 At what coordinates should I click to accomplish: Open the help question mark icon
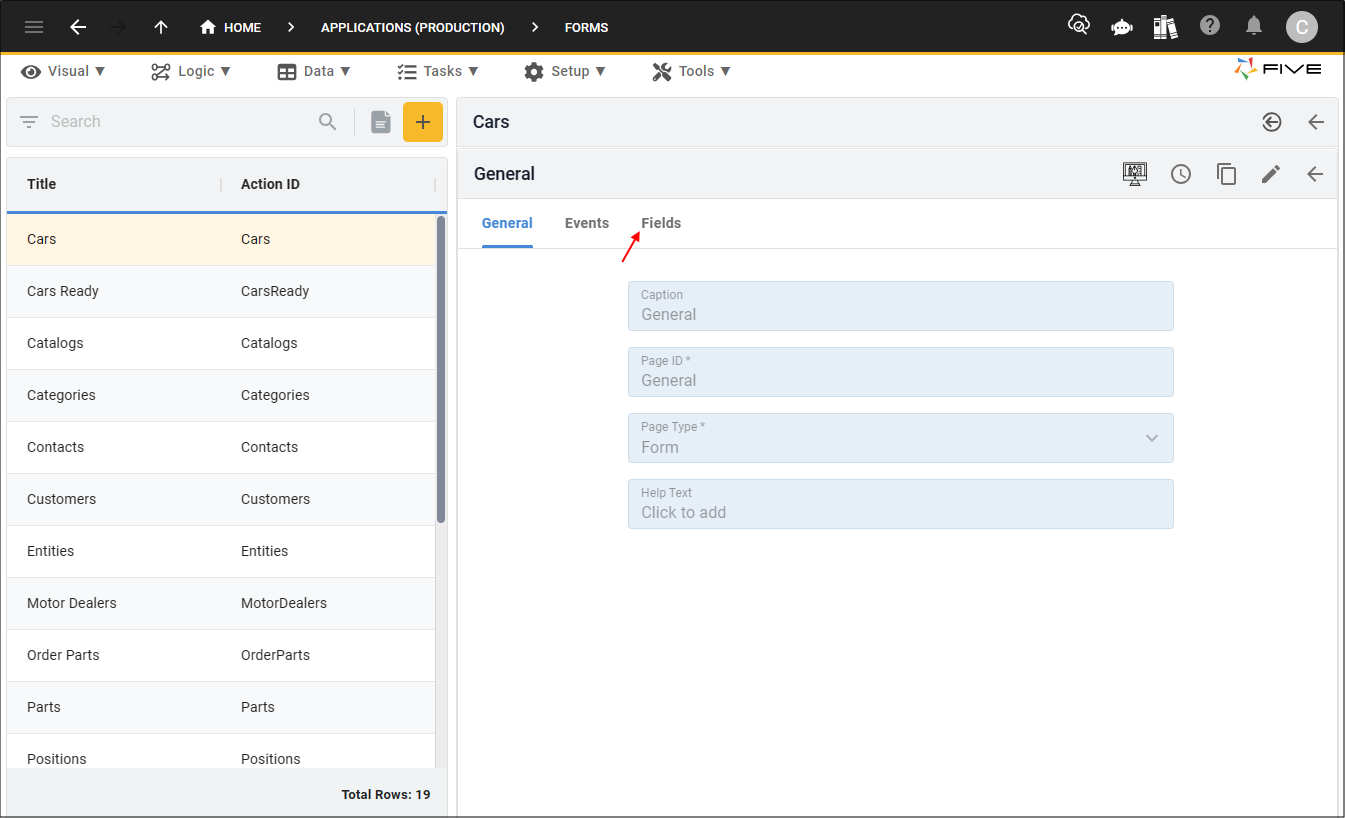pos(1210,26)
